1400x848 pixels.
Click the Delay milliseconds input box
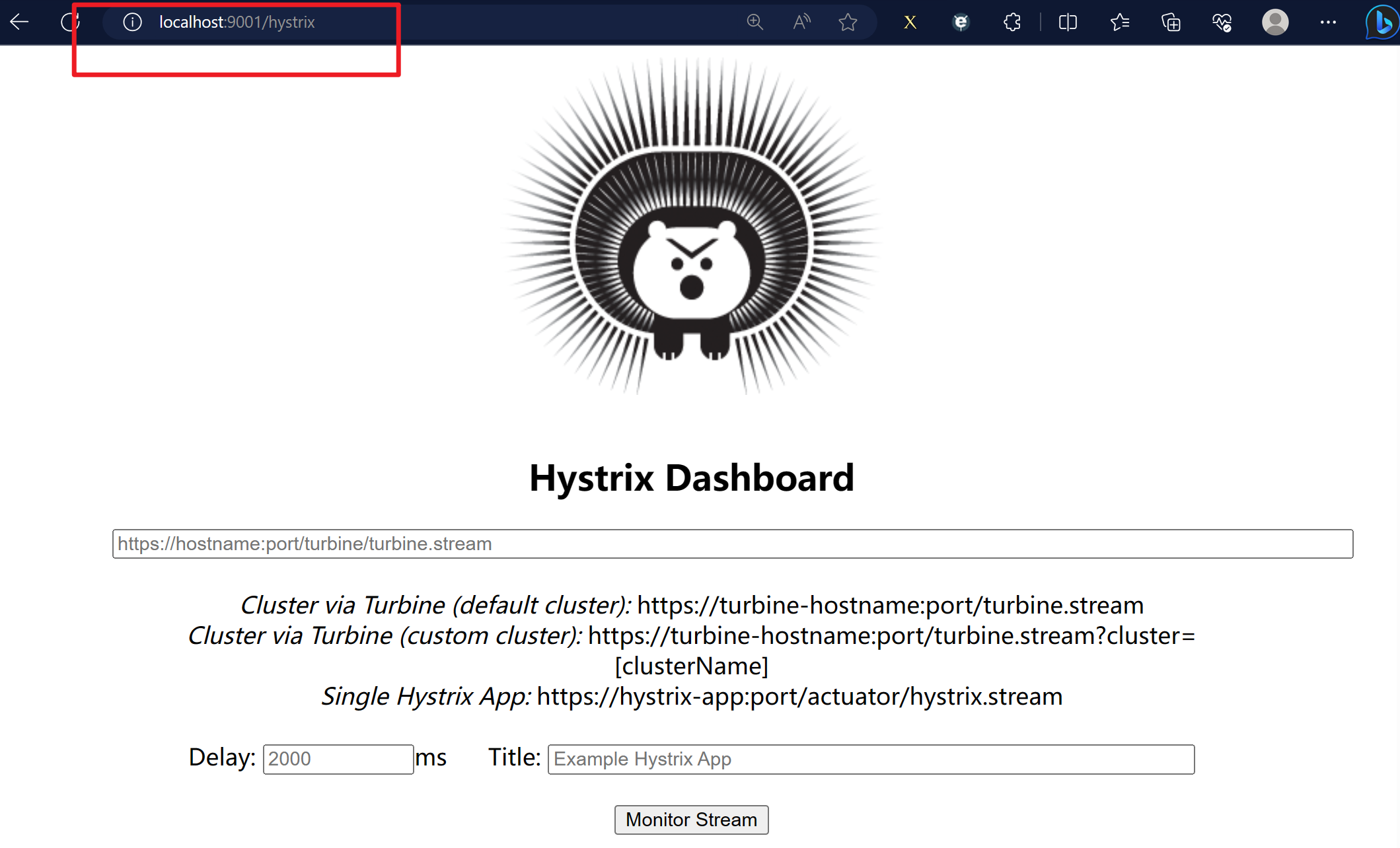tap(338, 759)
